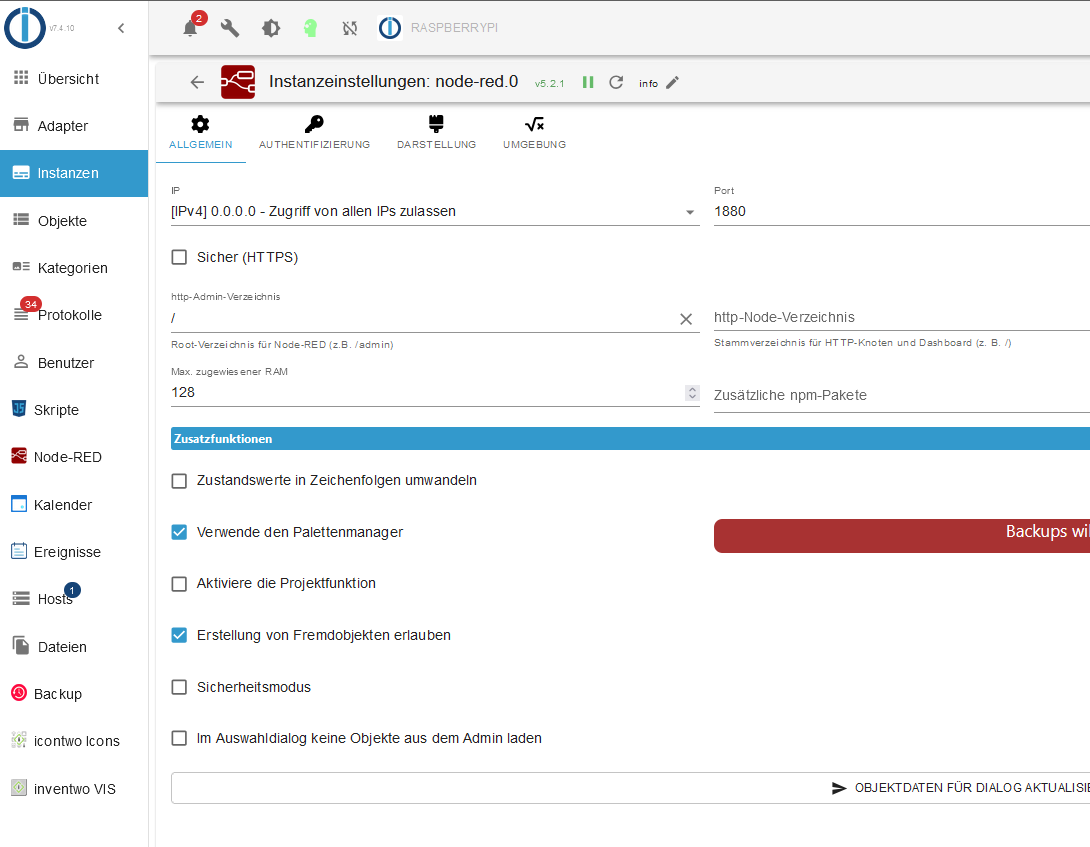Open Protokolle in the sidebar

click(74, 315)
